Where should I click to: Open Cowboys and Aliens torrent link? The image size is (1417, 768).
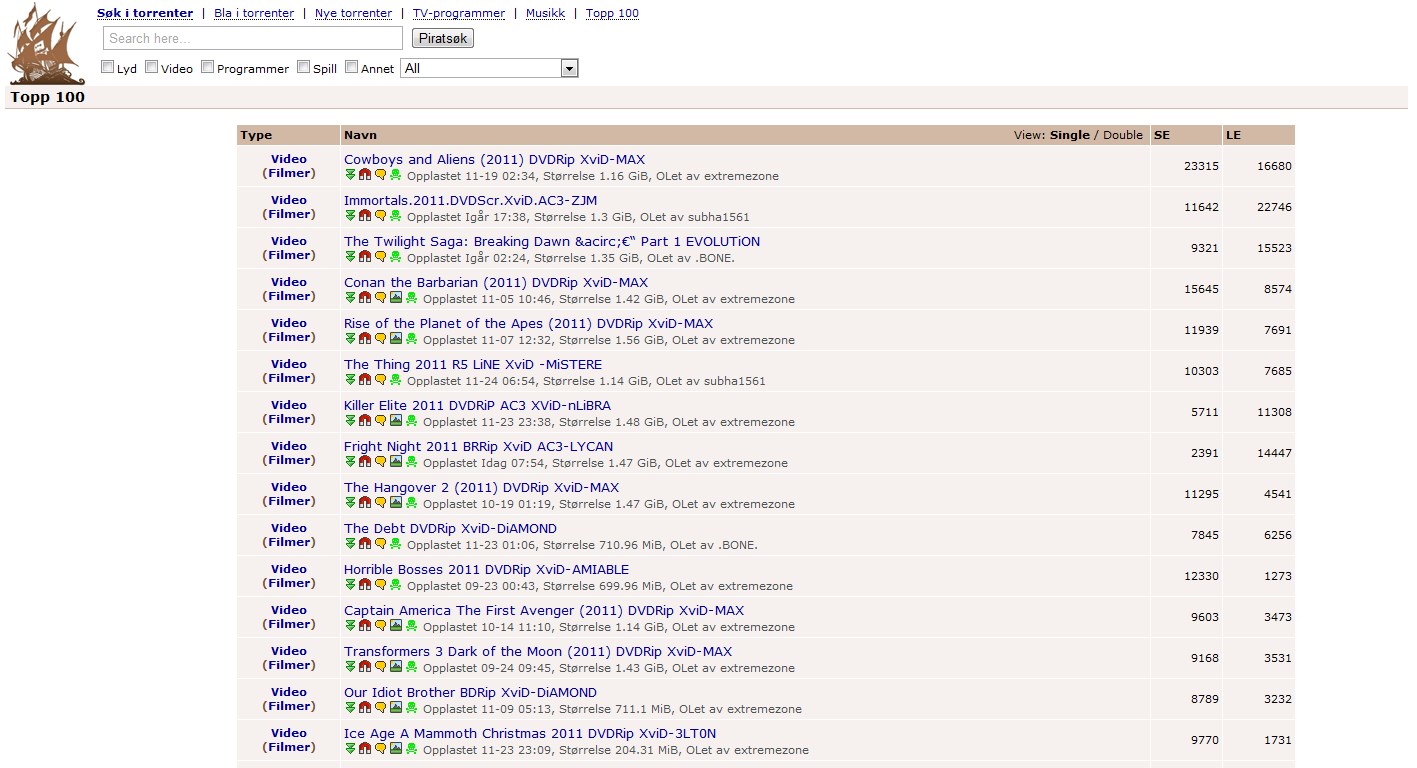pos(494,159)
